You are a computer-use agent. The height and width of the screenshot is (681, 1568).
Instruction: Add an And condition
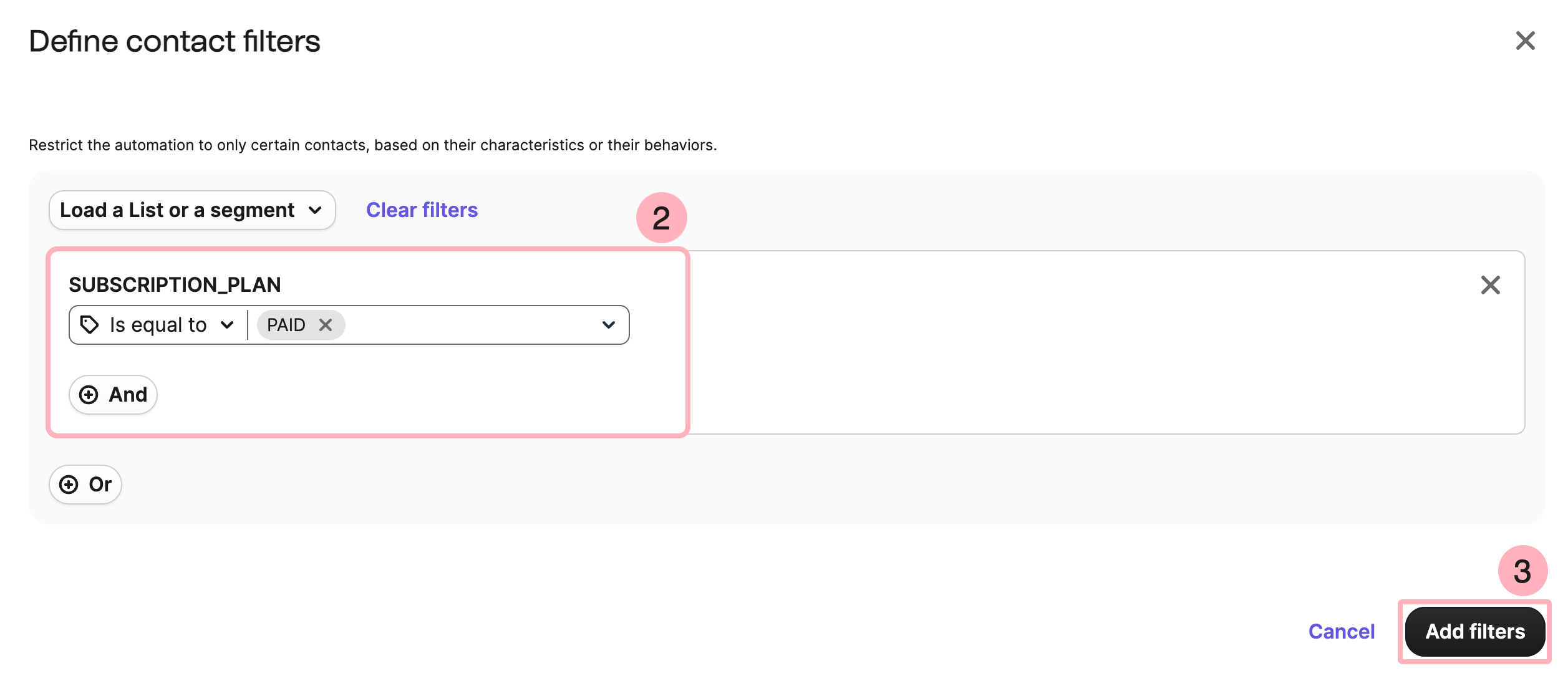[x=113, y=395]
